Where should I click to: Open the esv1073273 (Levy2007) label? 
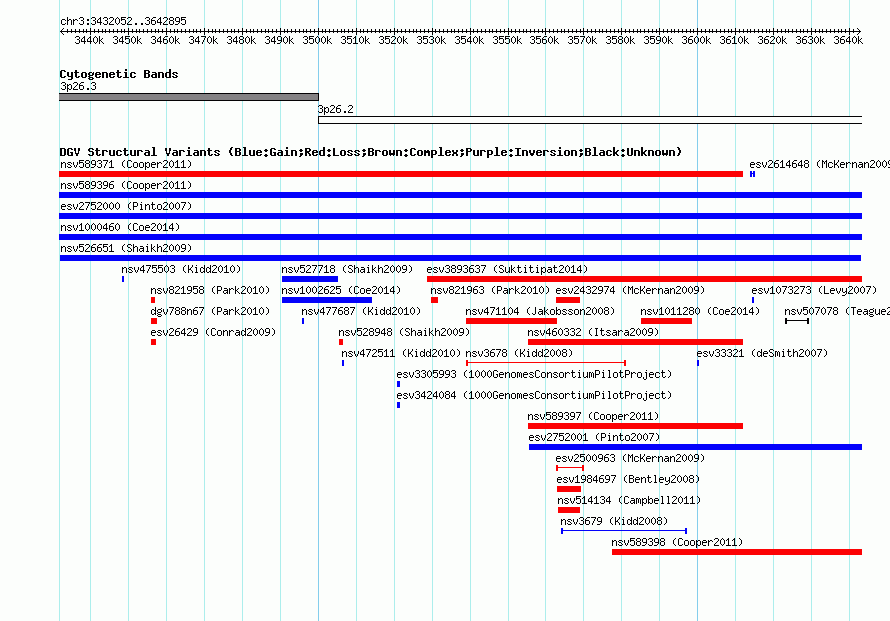pos(814,290)
